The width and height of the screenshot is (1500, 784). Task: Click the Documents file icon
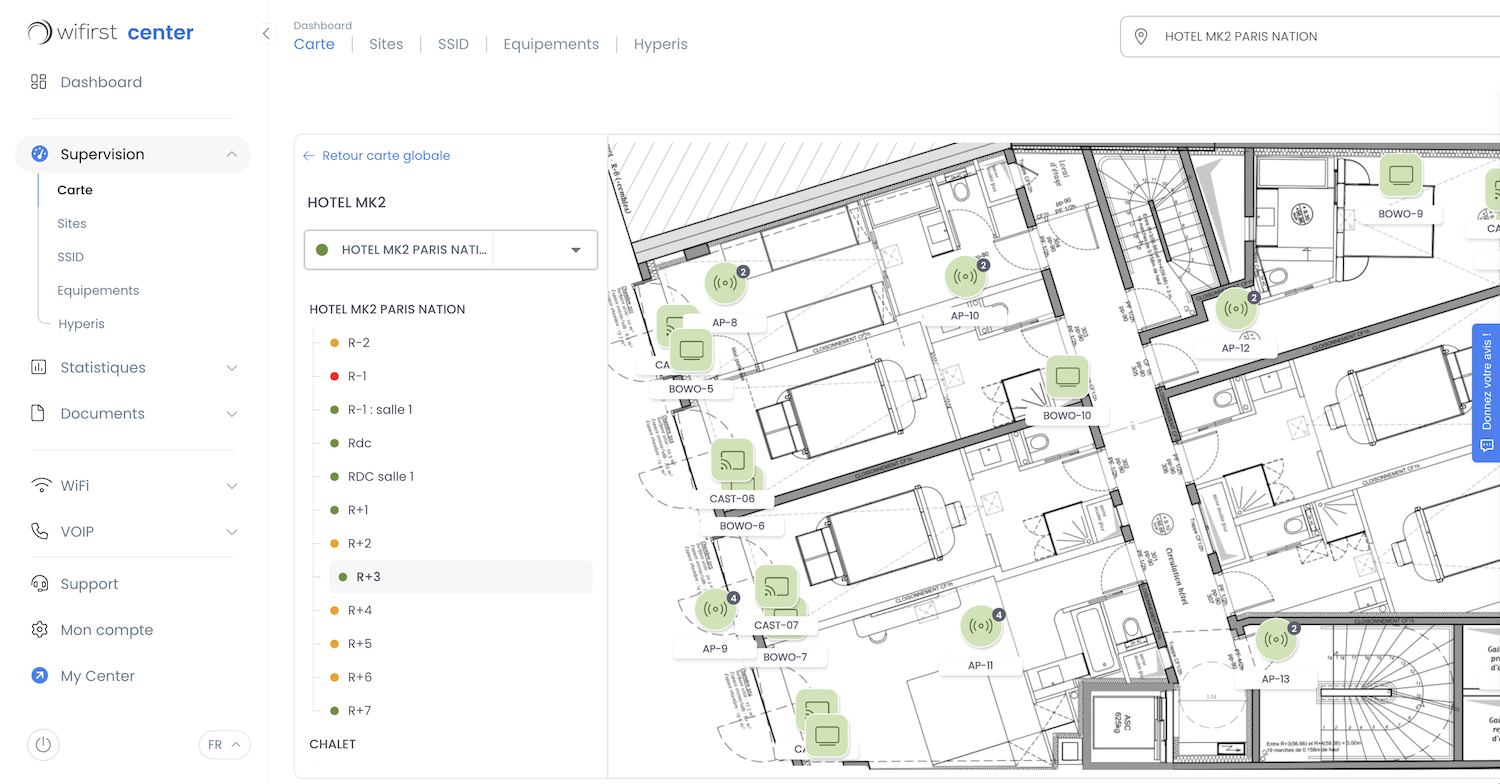point(39,413)
